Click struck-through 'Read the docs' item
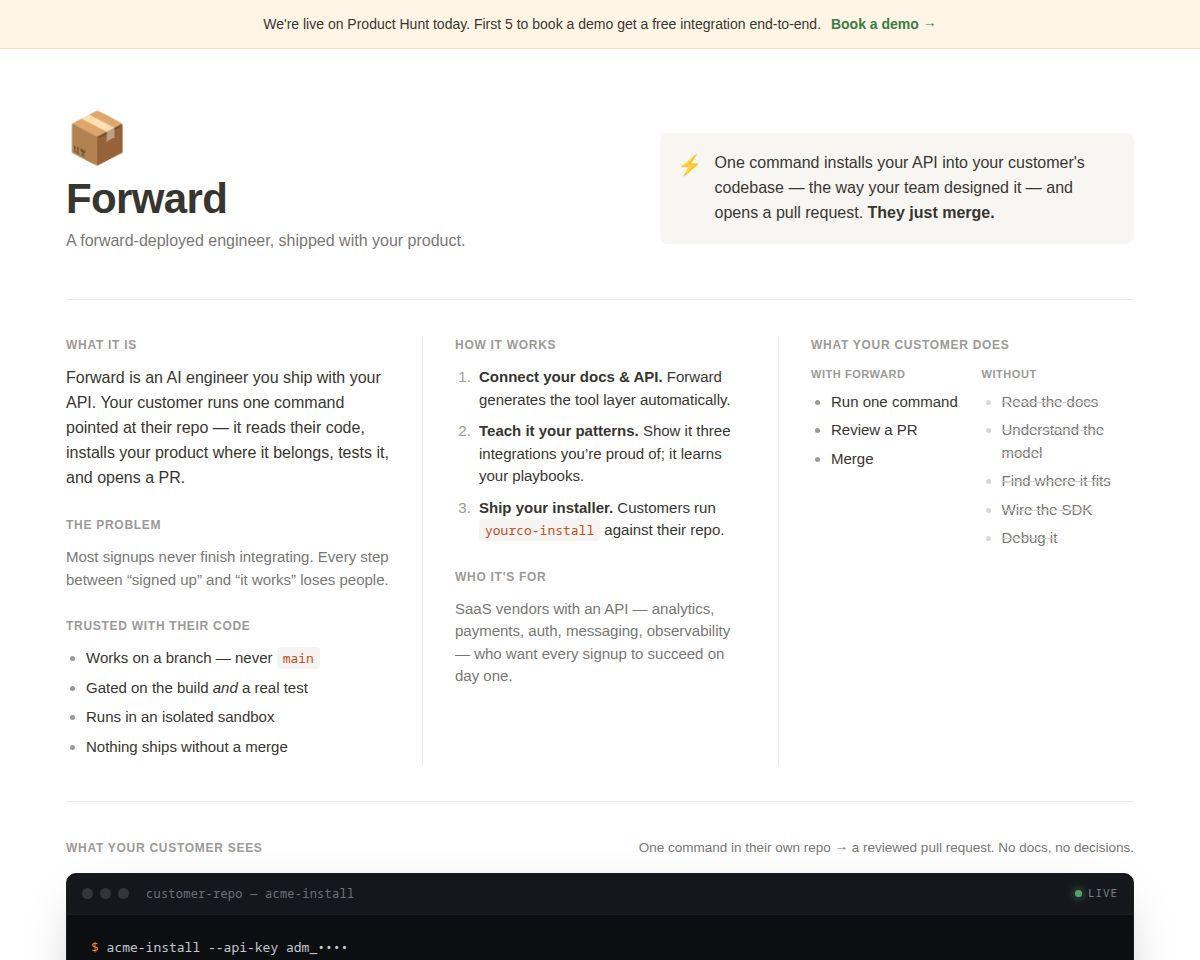The image size is (1200, 960). click(1050, 402)
